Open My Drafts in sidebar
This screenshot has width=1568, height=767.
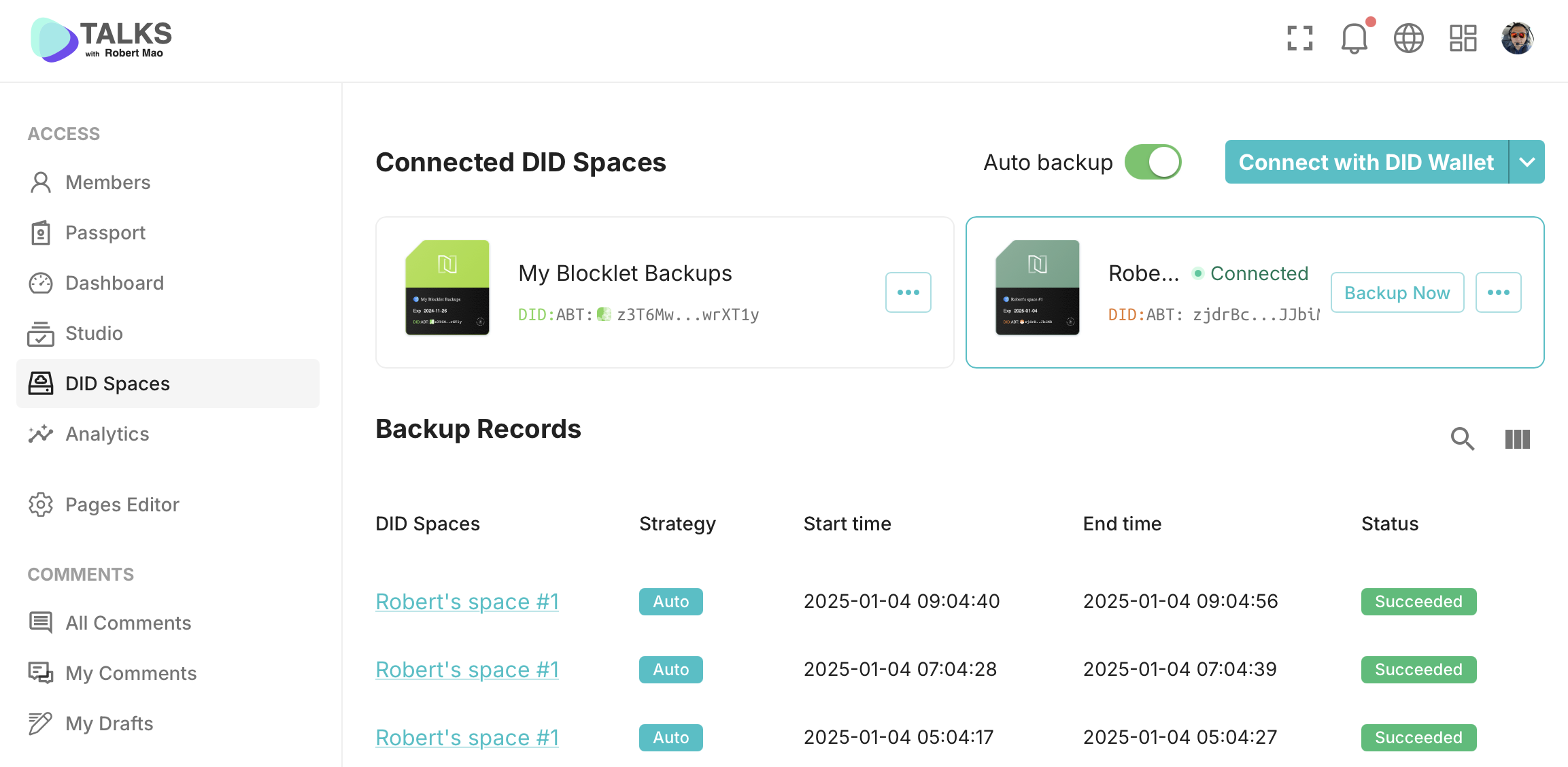(x=109, y=723)
